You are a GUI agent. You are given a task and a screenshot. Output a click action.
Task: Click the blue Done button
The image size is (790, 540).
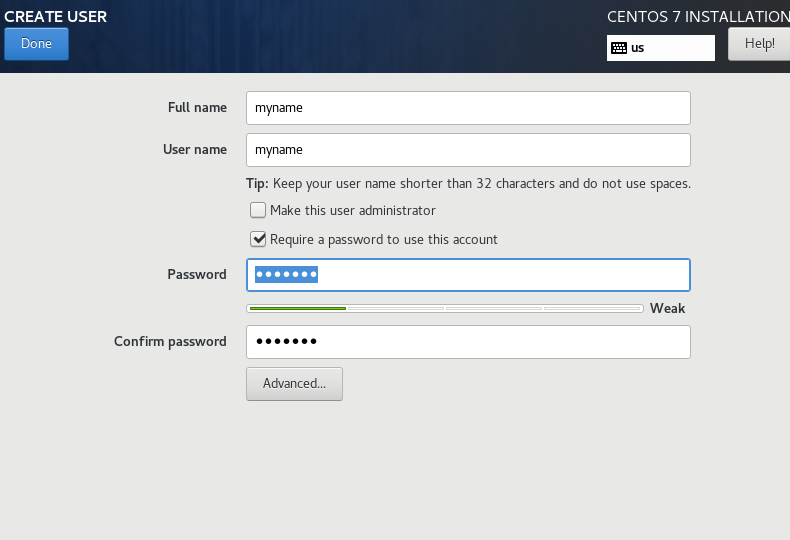point(36,44)
